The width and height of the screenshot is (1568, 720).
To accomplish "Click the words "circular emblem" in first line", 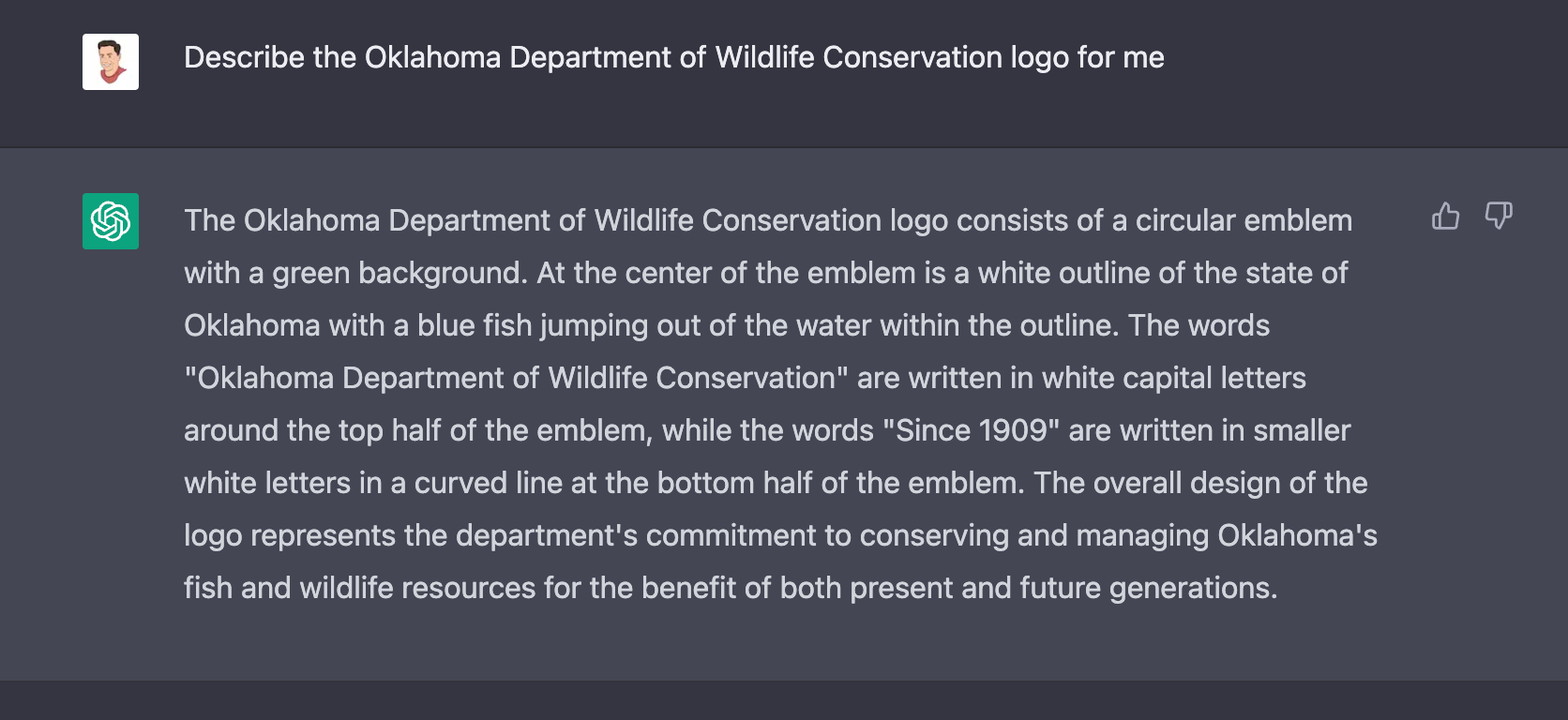I will (1244, 220).
